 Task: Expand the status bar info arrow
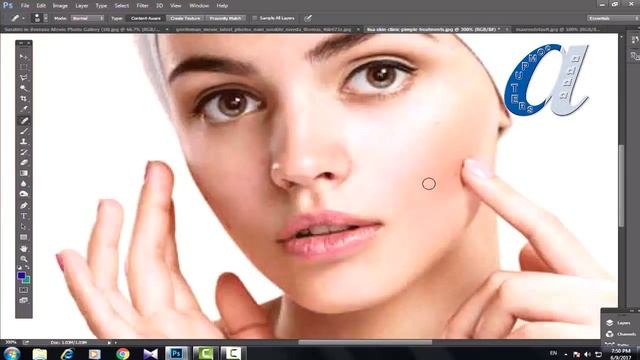pyautogui.click(x=109, y=342)
